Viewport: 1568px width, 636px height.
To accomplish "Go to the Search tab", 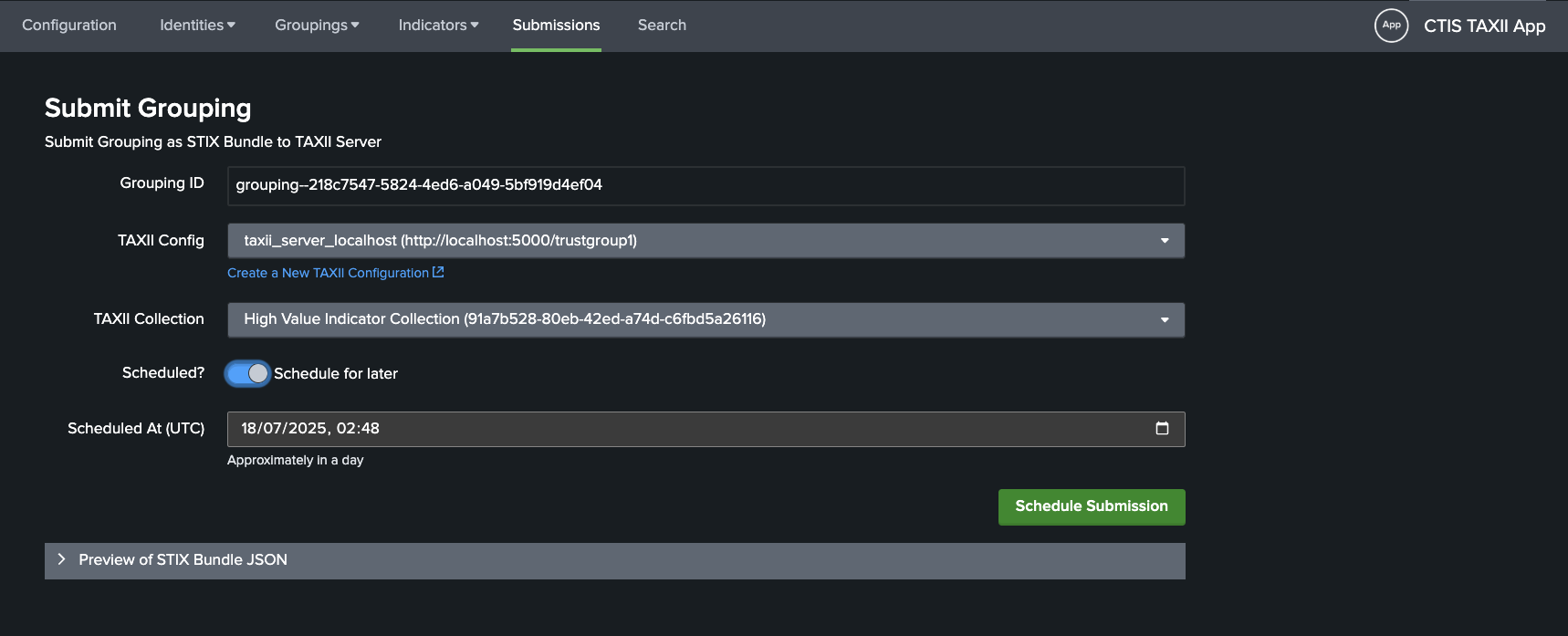I will pos(662,26).
